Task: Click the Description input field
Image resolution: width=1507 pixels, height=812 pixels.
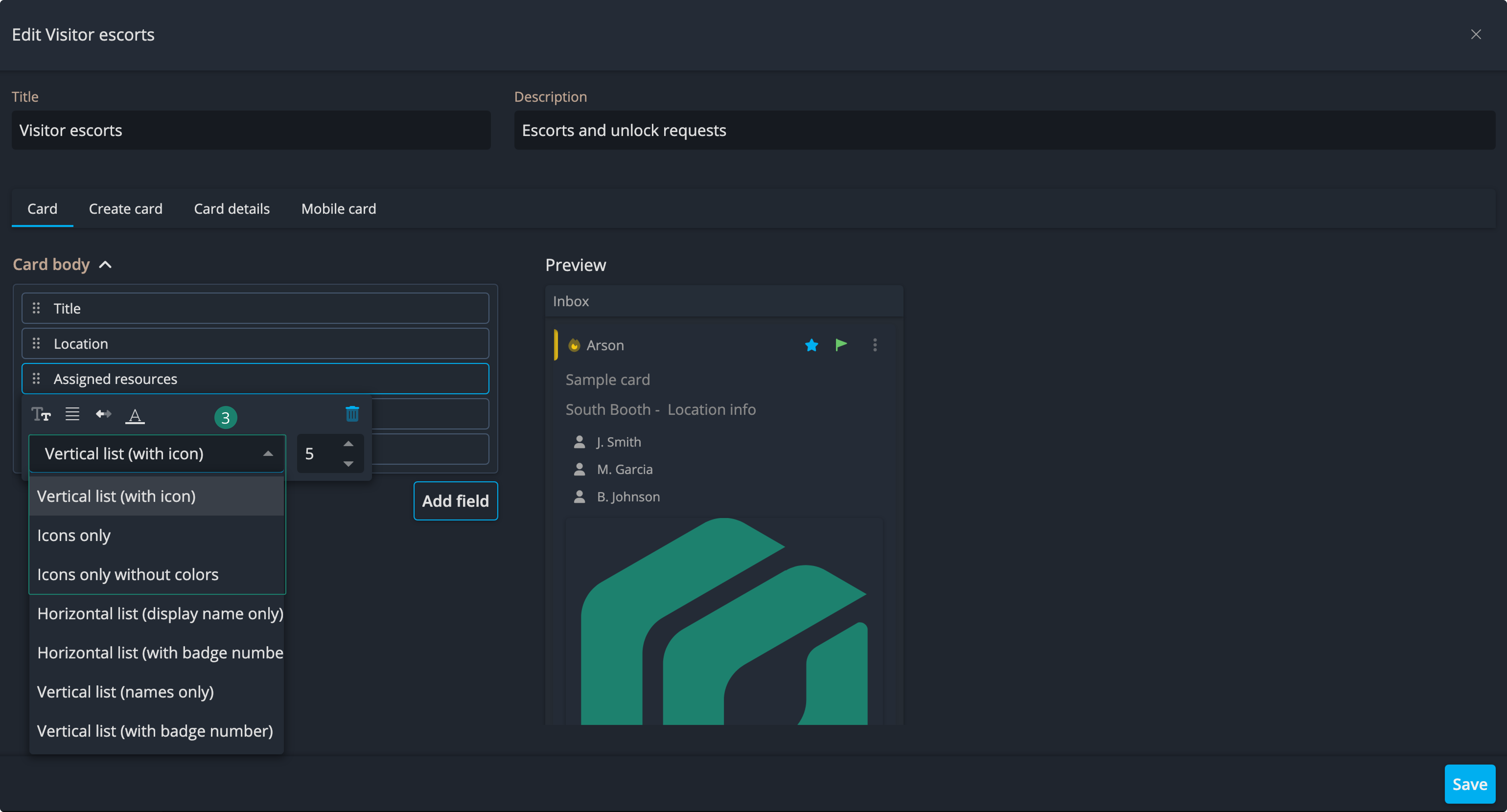Action: [1004, 130]
